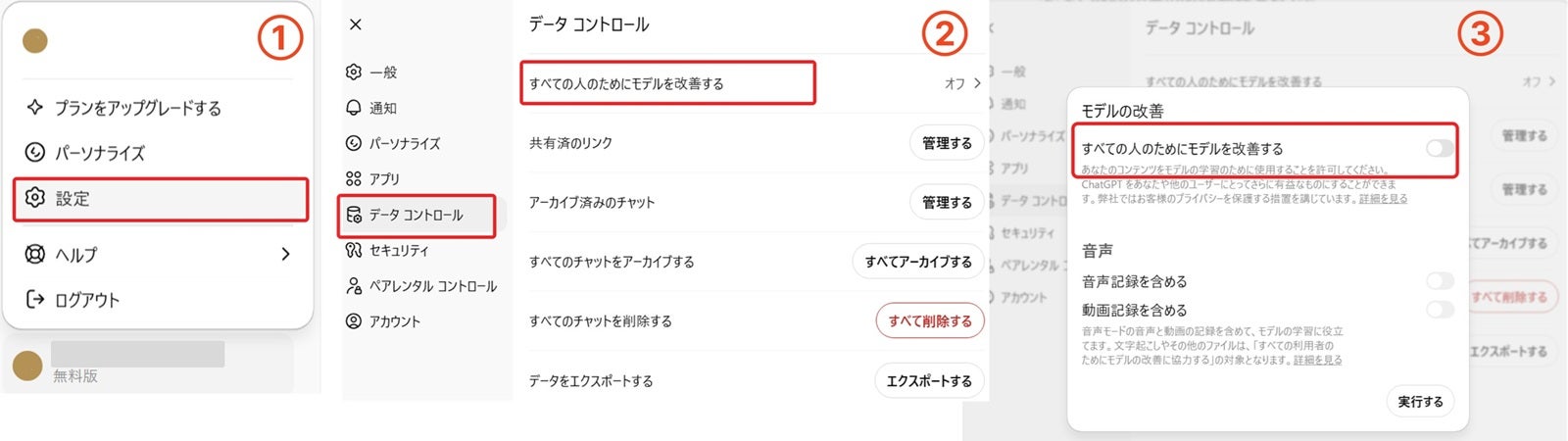Enable the 音声記録を含める toggle
Image resolution: width=1568 pixels, height=441 pixels.
[1440, 281]
